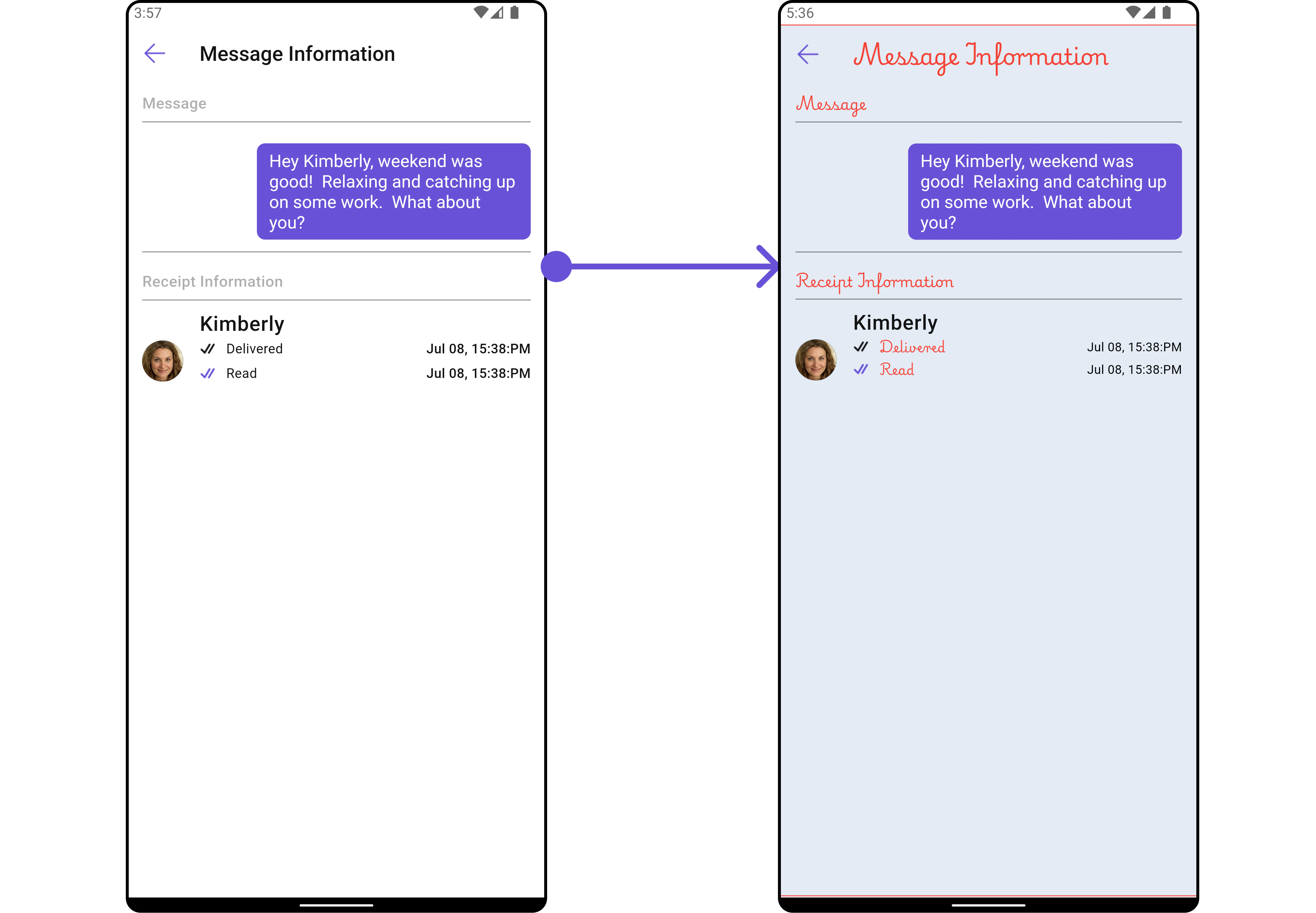Tap back arrow in right styled phone header
Viewport: 1316px width, 913px height.
(x=807, y=54)
